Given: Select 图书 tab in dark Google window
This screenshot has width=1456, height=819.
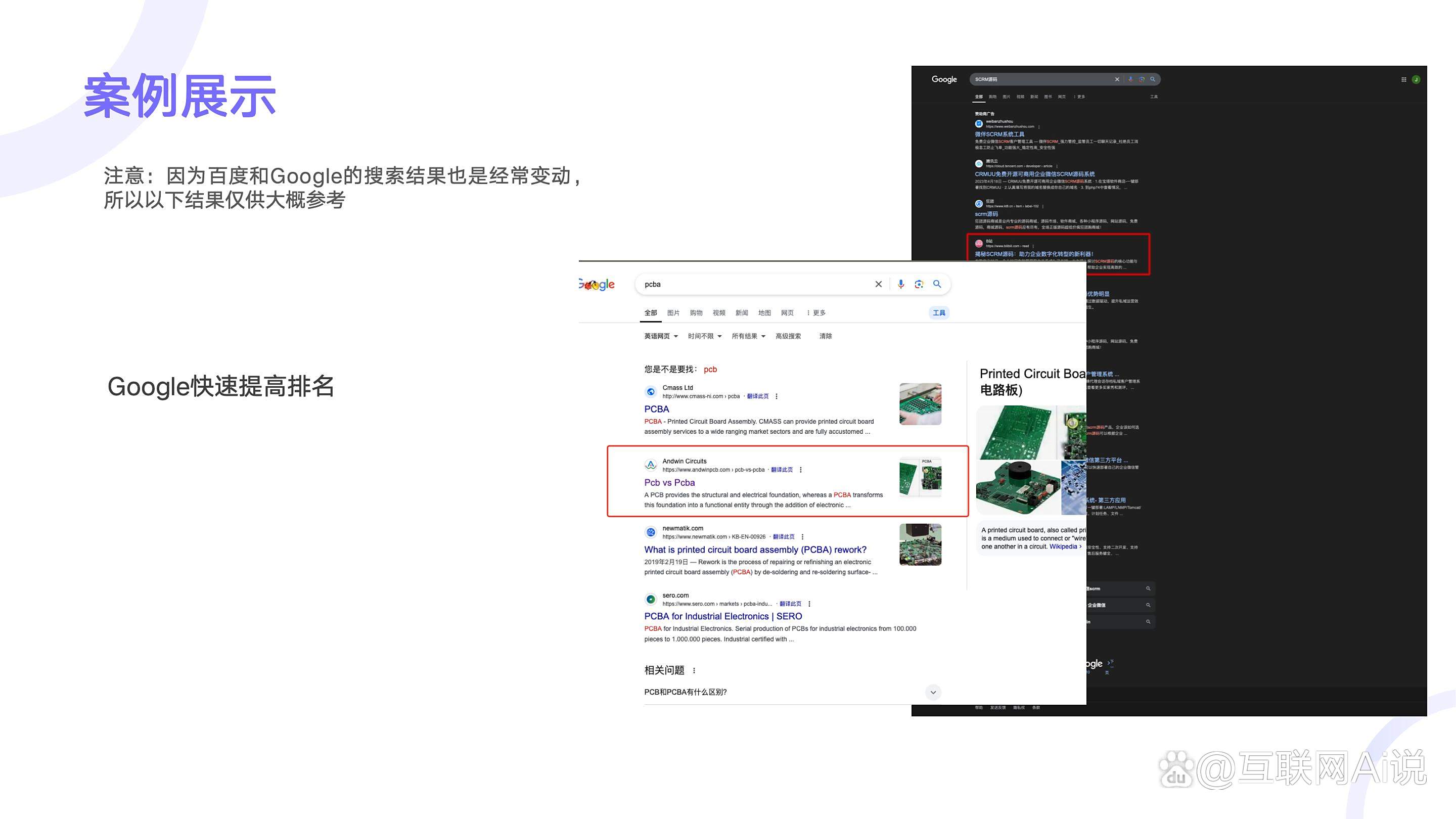Looking at the screenshot, I should pyautogui.click(x=1048, y=97).
